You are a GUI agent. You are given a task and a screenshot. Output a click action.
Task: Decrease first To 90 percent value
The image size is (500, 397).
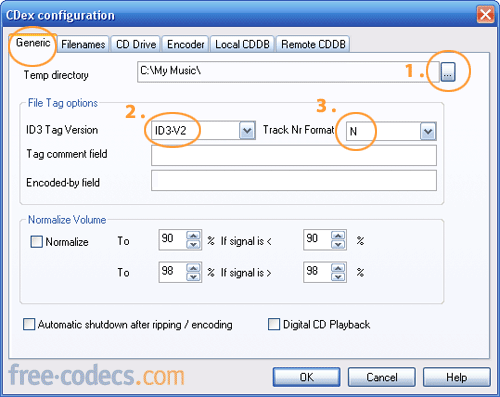pos(193,244)
